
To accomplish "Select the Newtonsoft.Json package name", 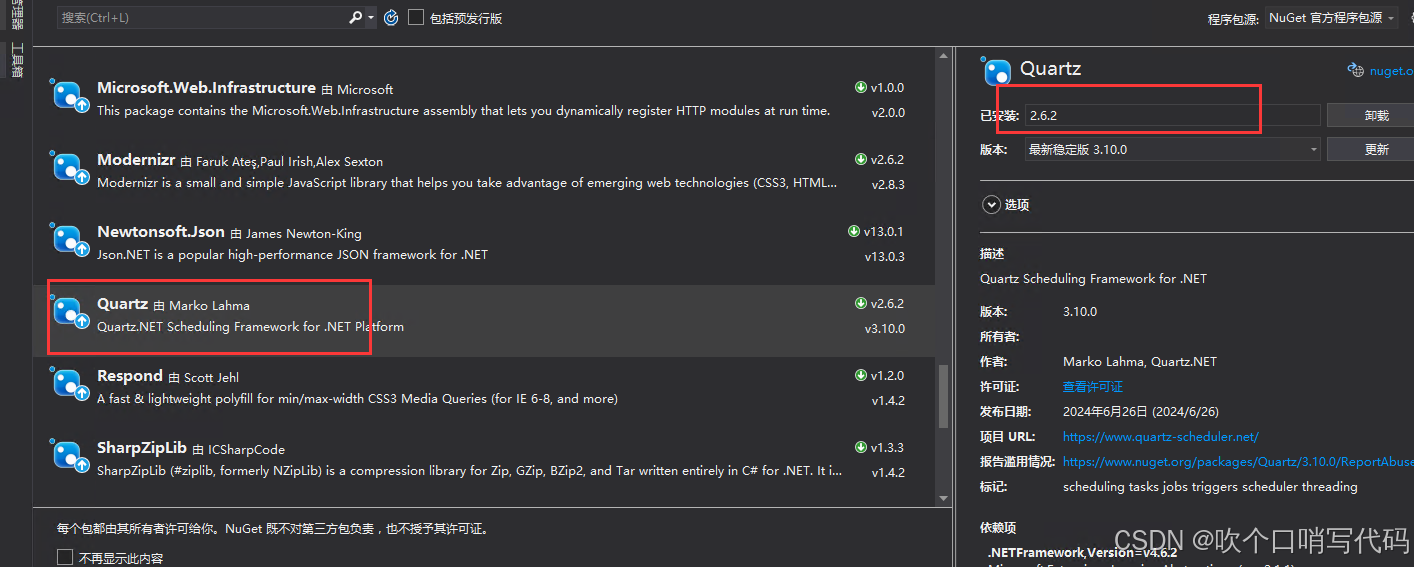I will point(161,232).
